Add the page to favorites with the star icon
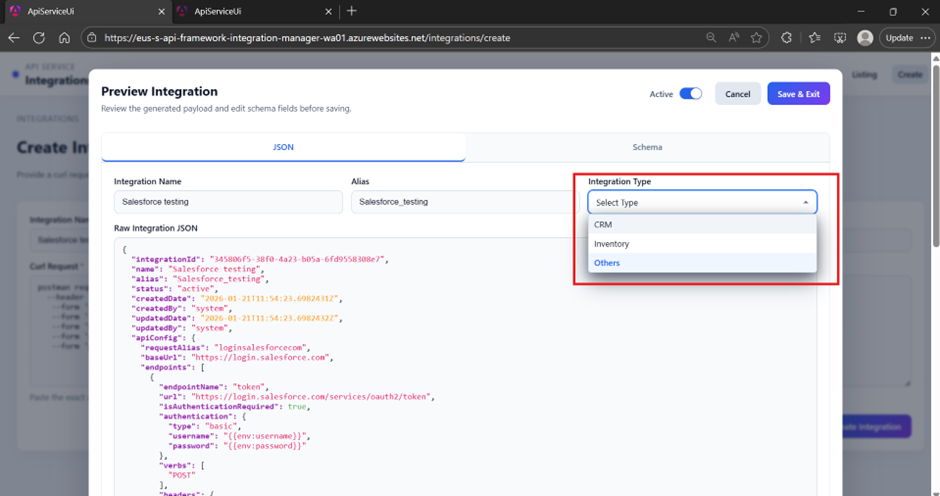Image resolution: width=940 pixels, height=496 pixels. [757, 38]
